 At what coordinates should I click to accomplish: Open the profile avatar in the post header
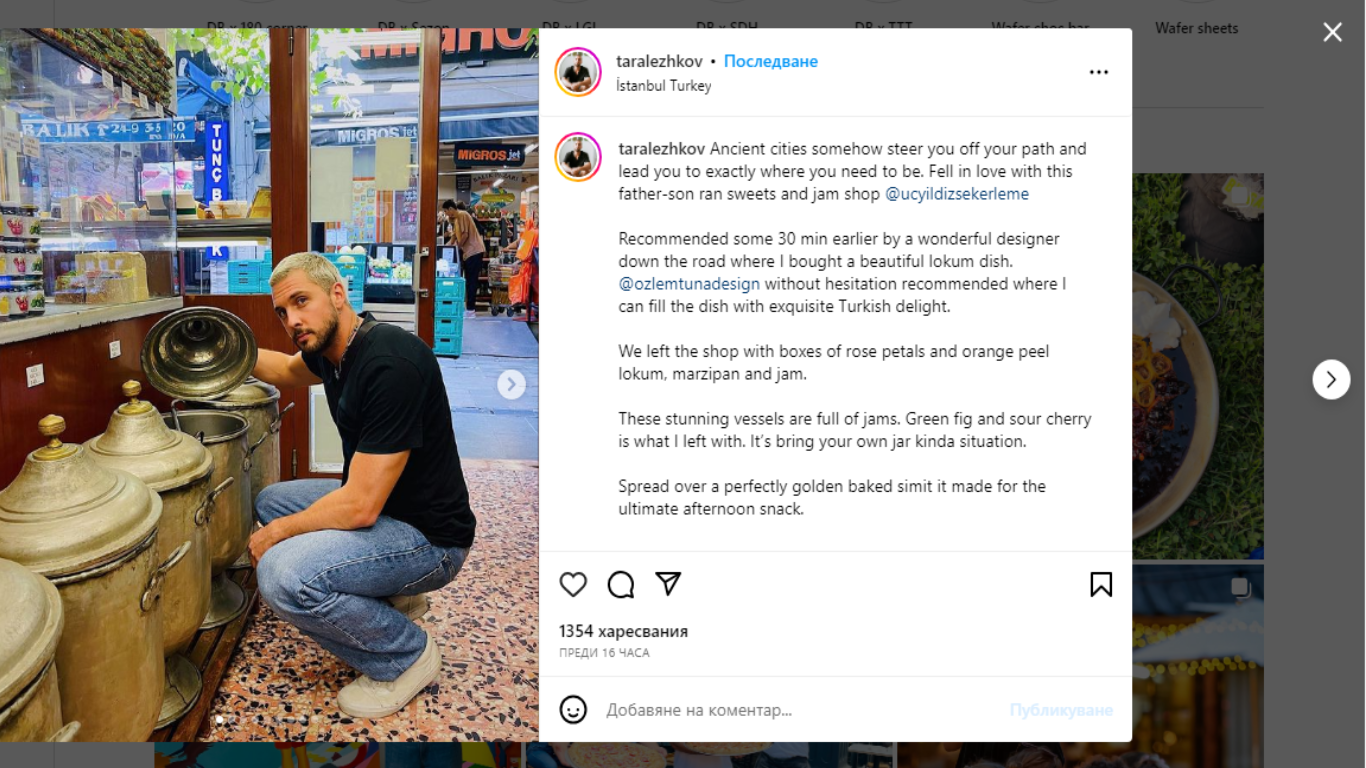coord(578,72)
